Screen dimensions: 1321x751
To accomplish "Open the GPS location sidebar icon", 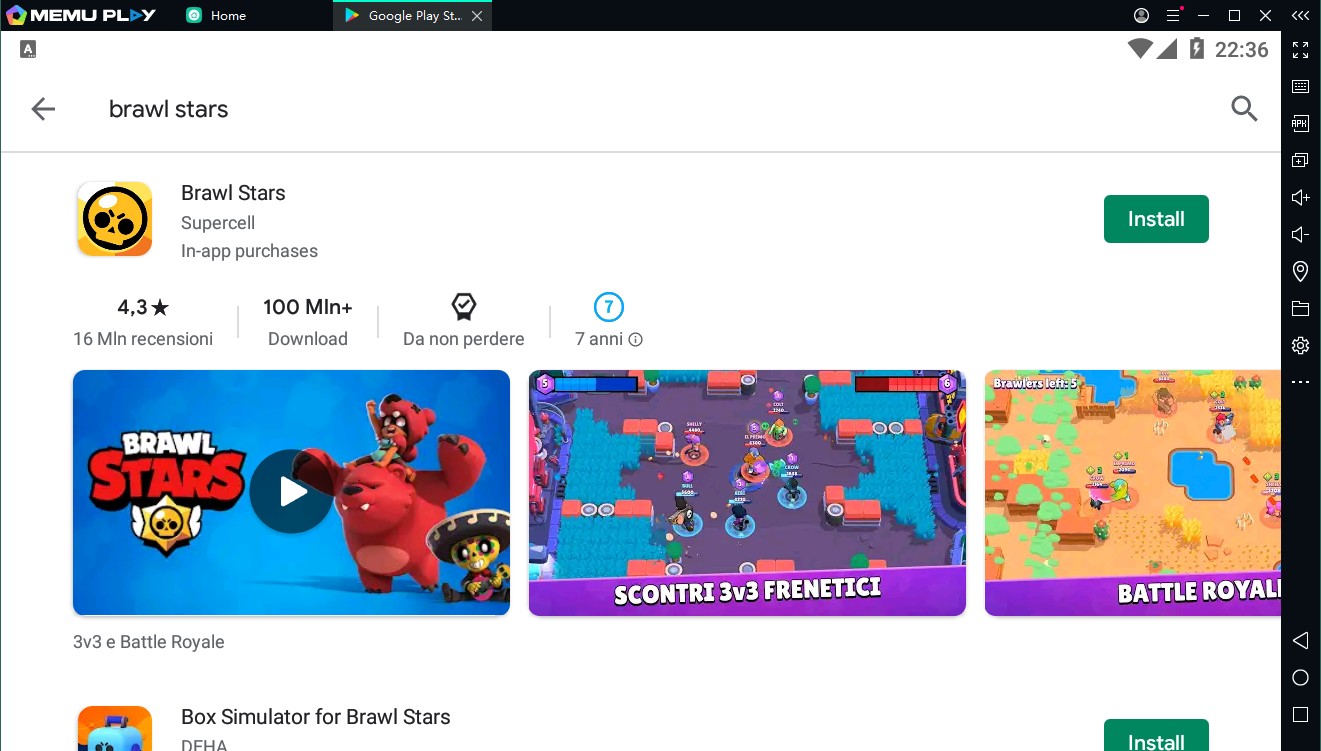I will click(x=1300, y=271).
